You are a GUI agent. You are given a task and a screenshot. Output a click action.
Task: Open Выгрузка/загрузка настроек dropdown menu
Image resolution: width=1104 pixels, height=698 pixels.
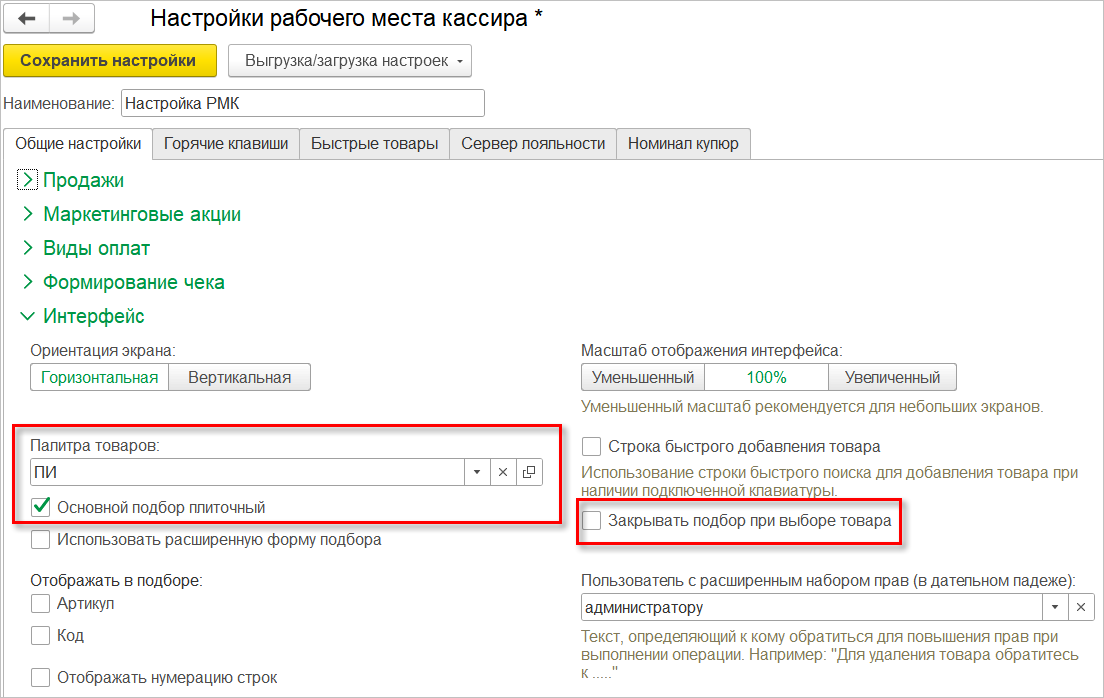[350, 61]
